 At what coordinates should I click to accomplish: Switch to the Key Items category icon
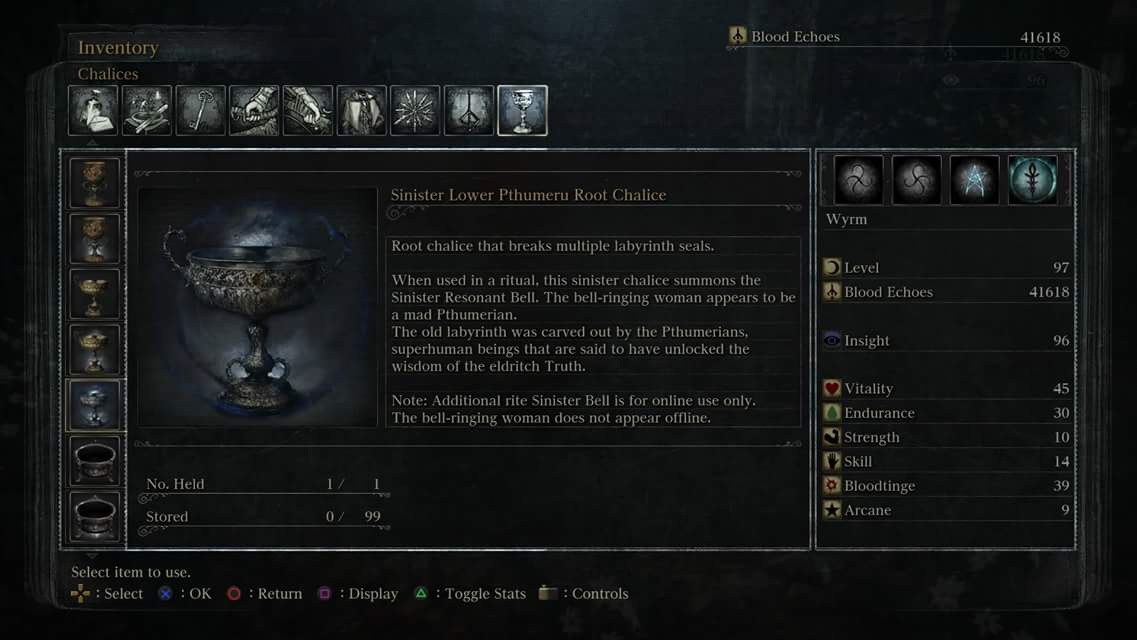[x=200, y=110]
